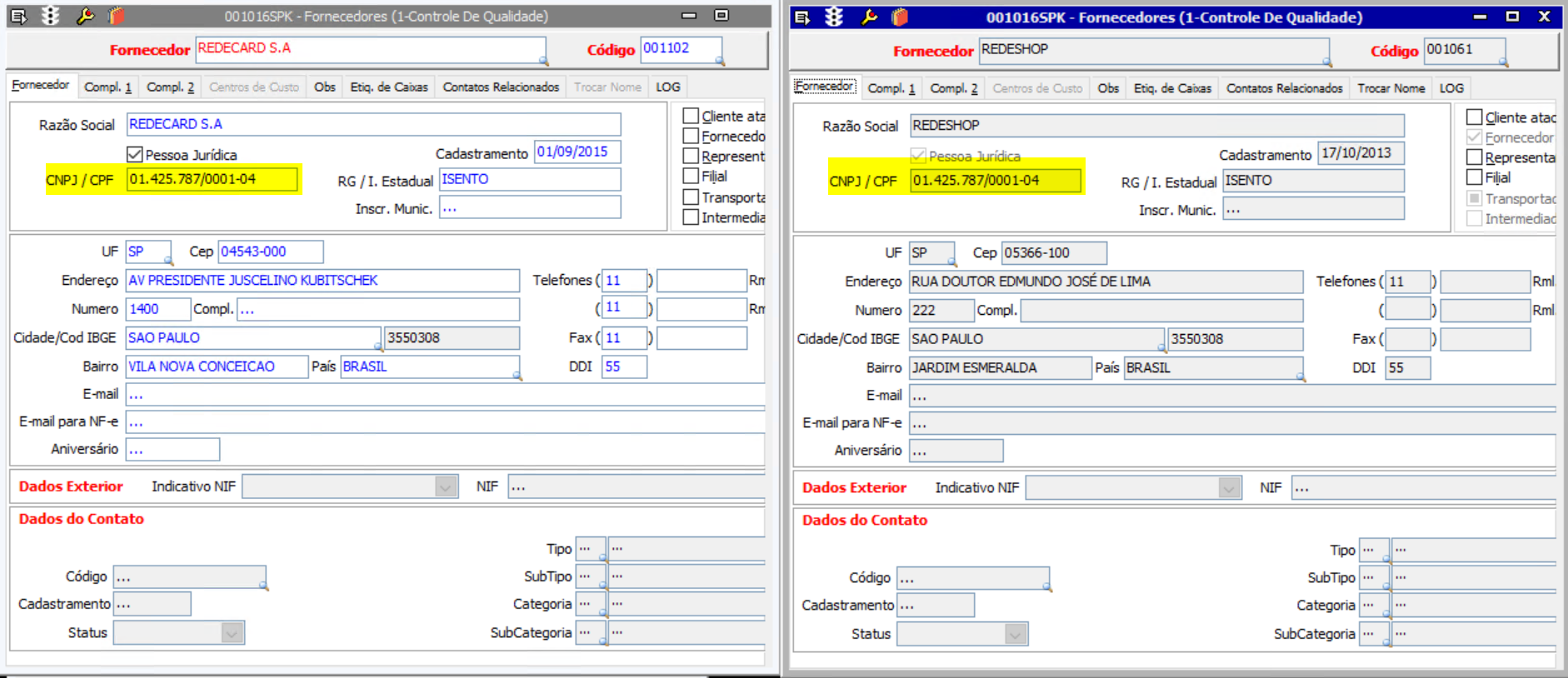The height and width of the screenshot is (678, 1568).
Task: Open the Tipo lookup marker in the REDECARD window
Action: (602, 558)
